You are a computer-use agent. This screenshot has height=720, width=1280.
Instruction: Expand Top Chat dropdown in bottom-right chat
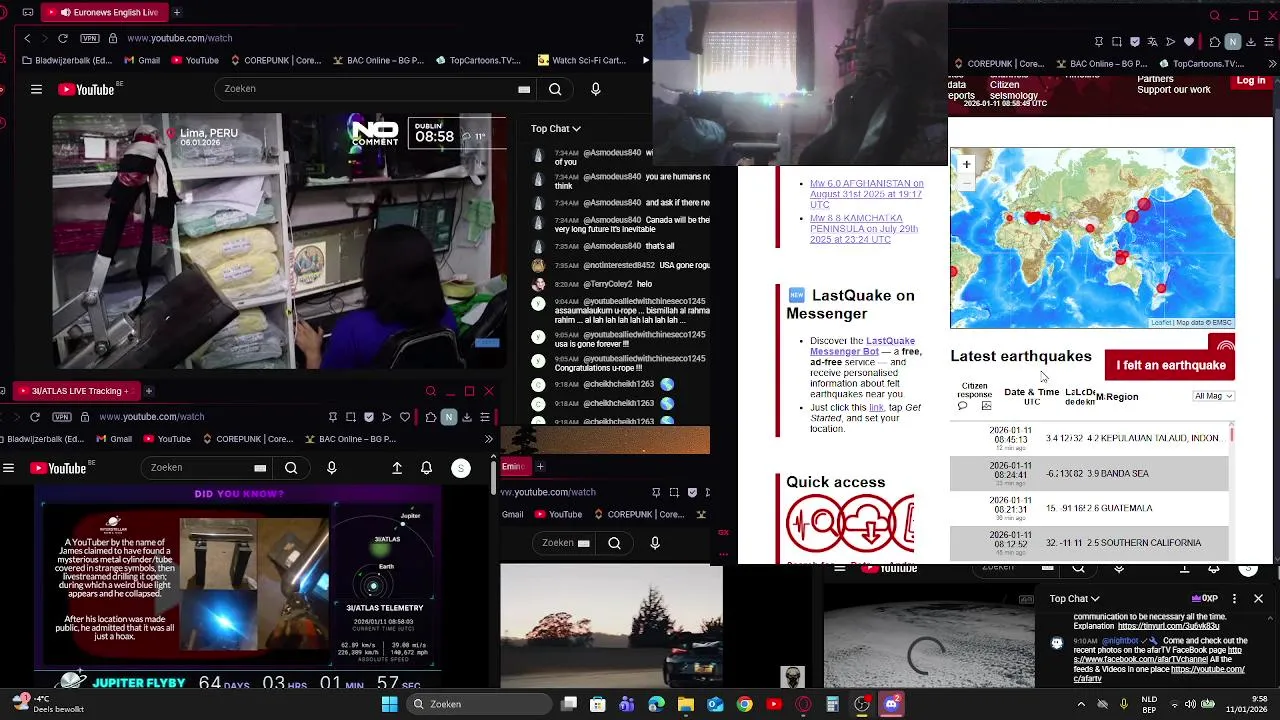pos(1075,599)
